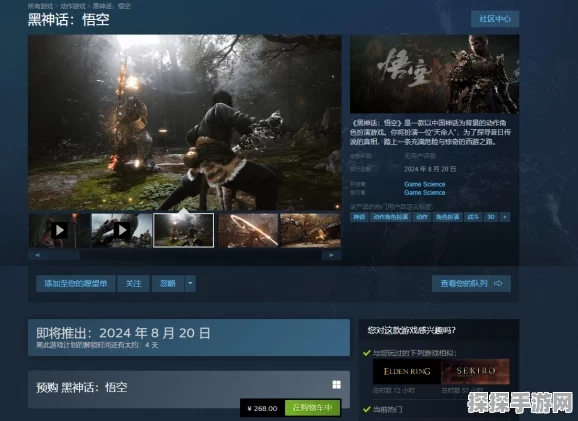The width and height of the screenshot is (578, 421).
Task: Click the ¥ 268.00 price label
Action: [262, 408]
